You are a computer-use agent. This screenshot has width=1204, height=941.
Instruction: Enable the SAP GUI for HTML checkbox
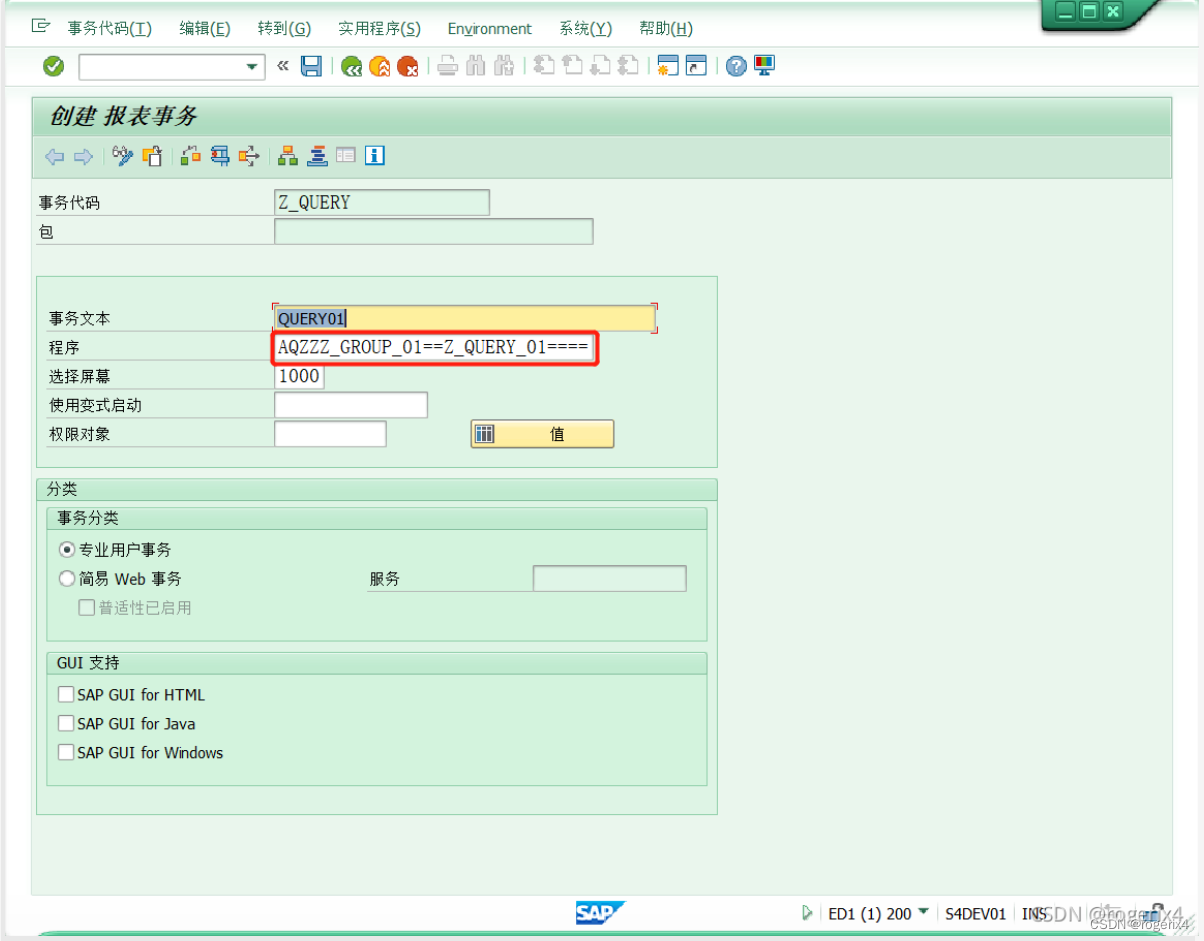tap(66, 694)
